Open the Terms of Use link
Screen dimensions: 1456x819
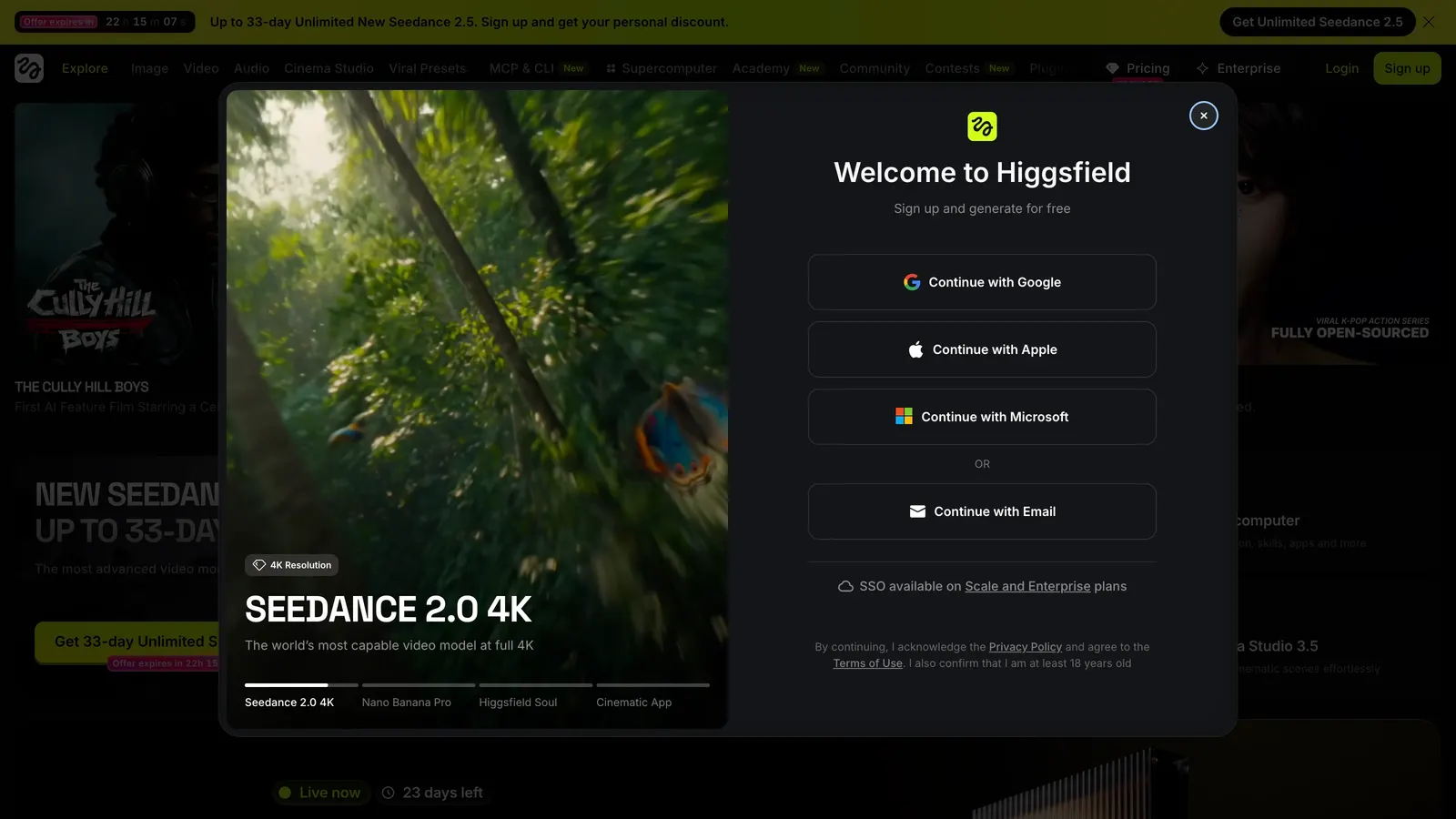pyautogui.click(x=868, y=663)
